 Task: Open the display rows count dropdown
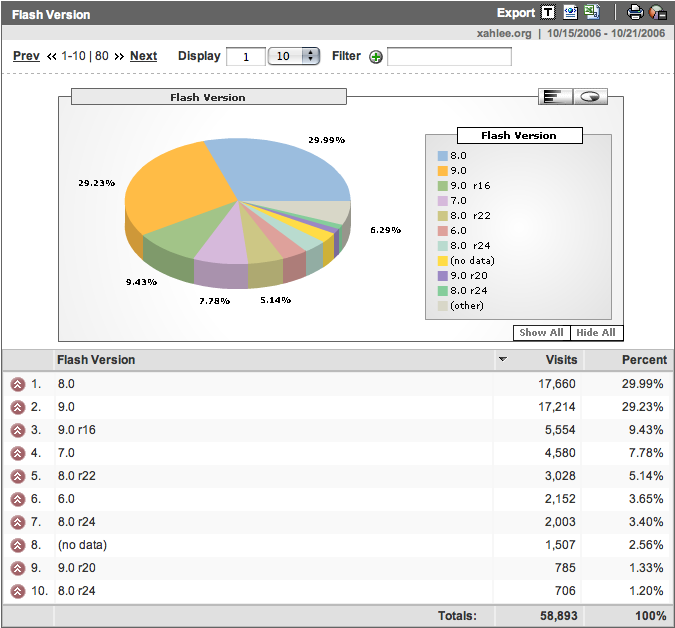pos(294,56)
